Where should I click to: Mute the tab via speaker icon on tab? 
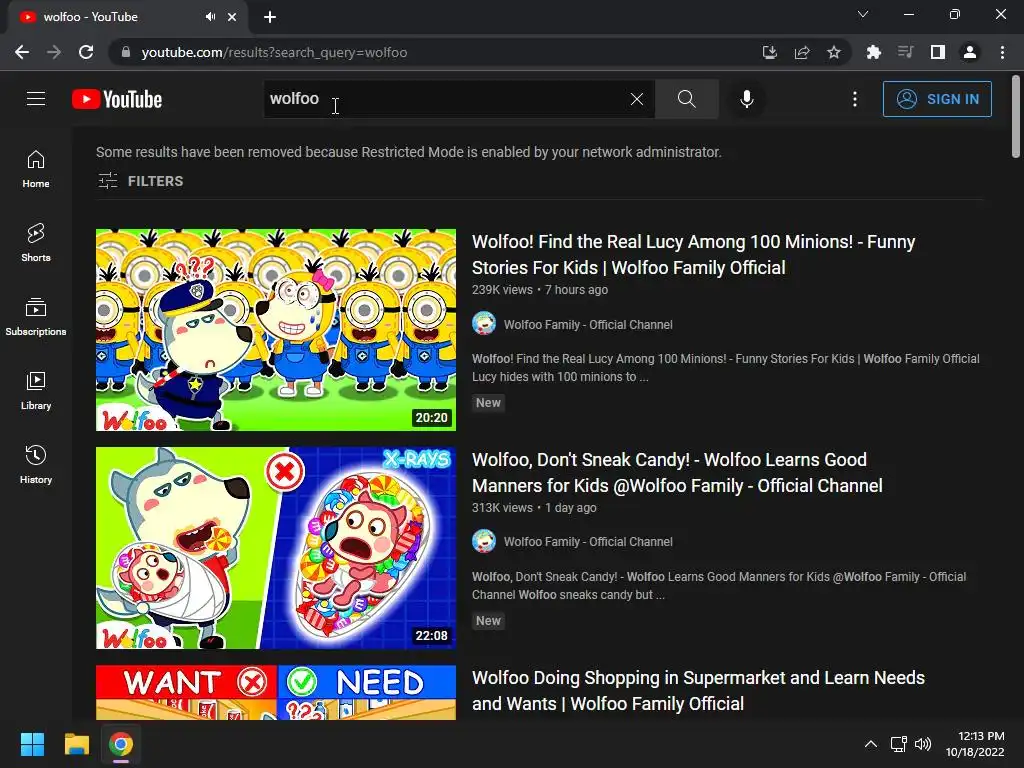(210, 17)
